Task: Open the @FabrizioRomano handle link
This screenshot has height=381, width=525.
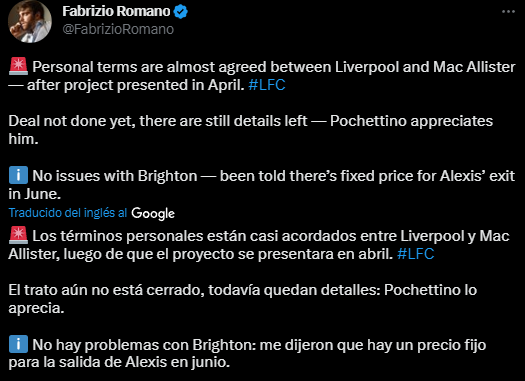Action: point(118,29)
